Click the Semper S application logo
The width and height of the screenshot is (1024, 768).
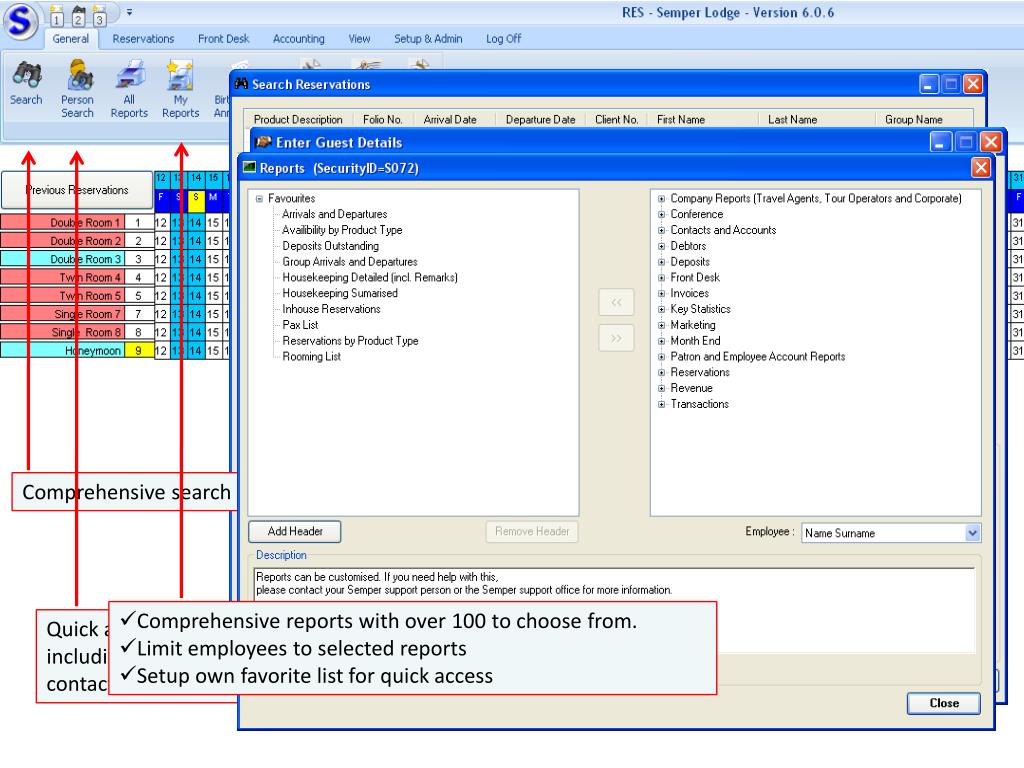[x=20, y=21]
